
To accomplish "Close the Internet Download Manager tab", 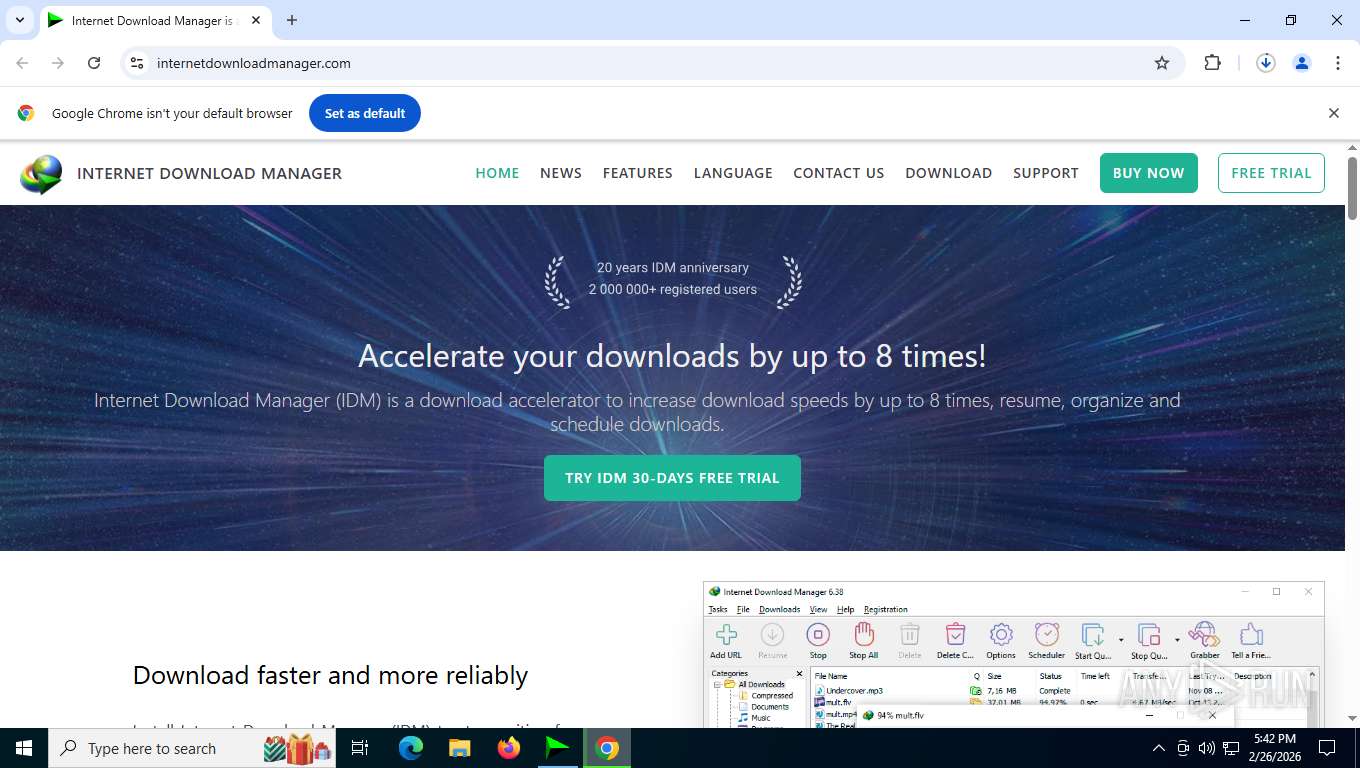I will 256,20.
